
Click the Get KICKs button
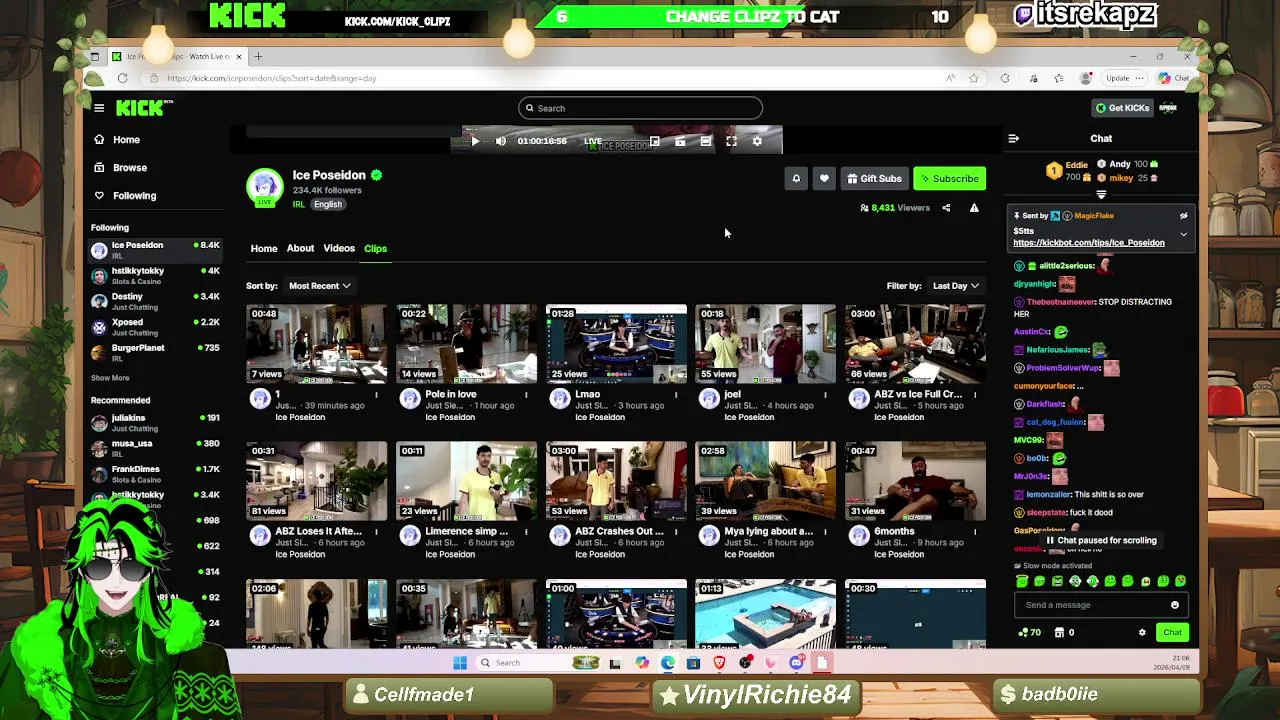point(1123,108)
